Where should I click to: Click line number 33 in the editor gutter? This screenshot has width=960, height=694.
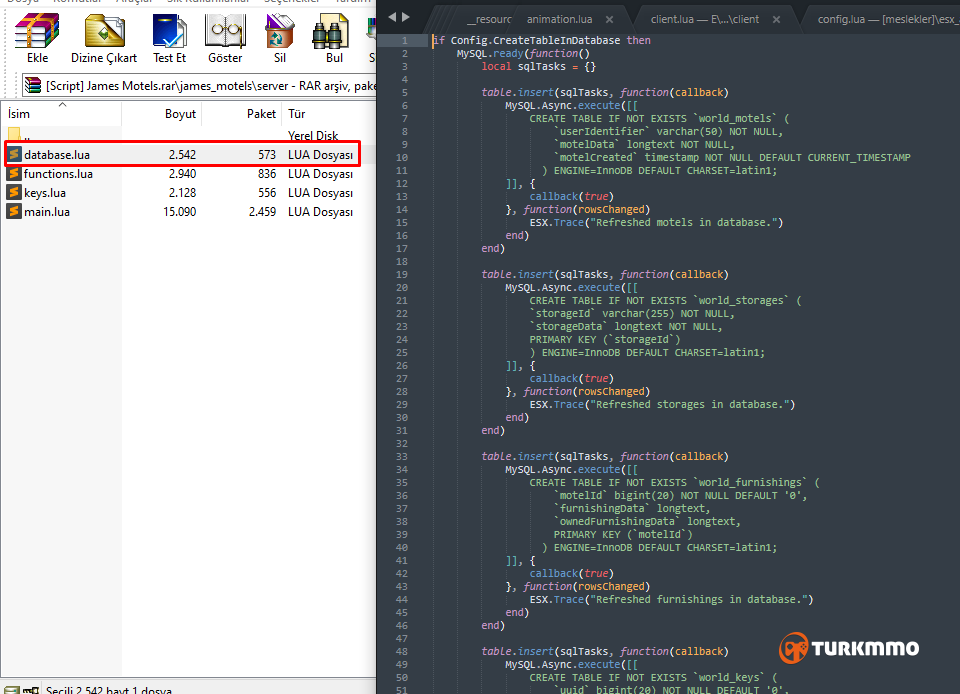[402, 457]
